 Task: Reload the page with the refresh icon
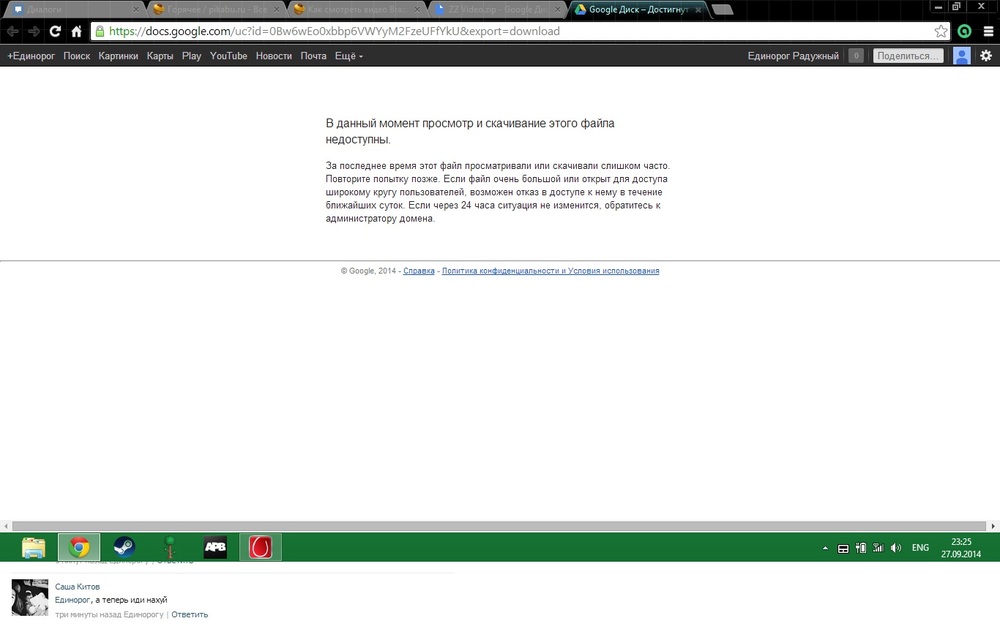click(x=55, y=31)
